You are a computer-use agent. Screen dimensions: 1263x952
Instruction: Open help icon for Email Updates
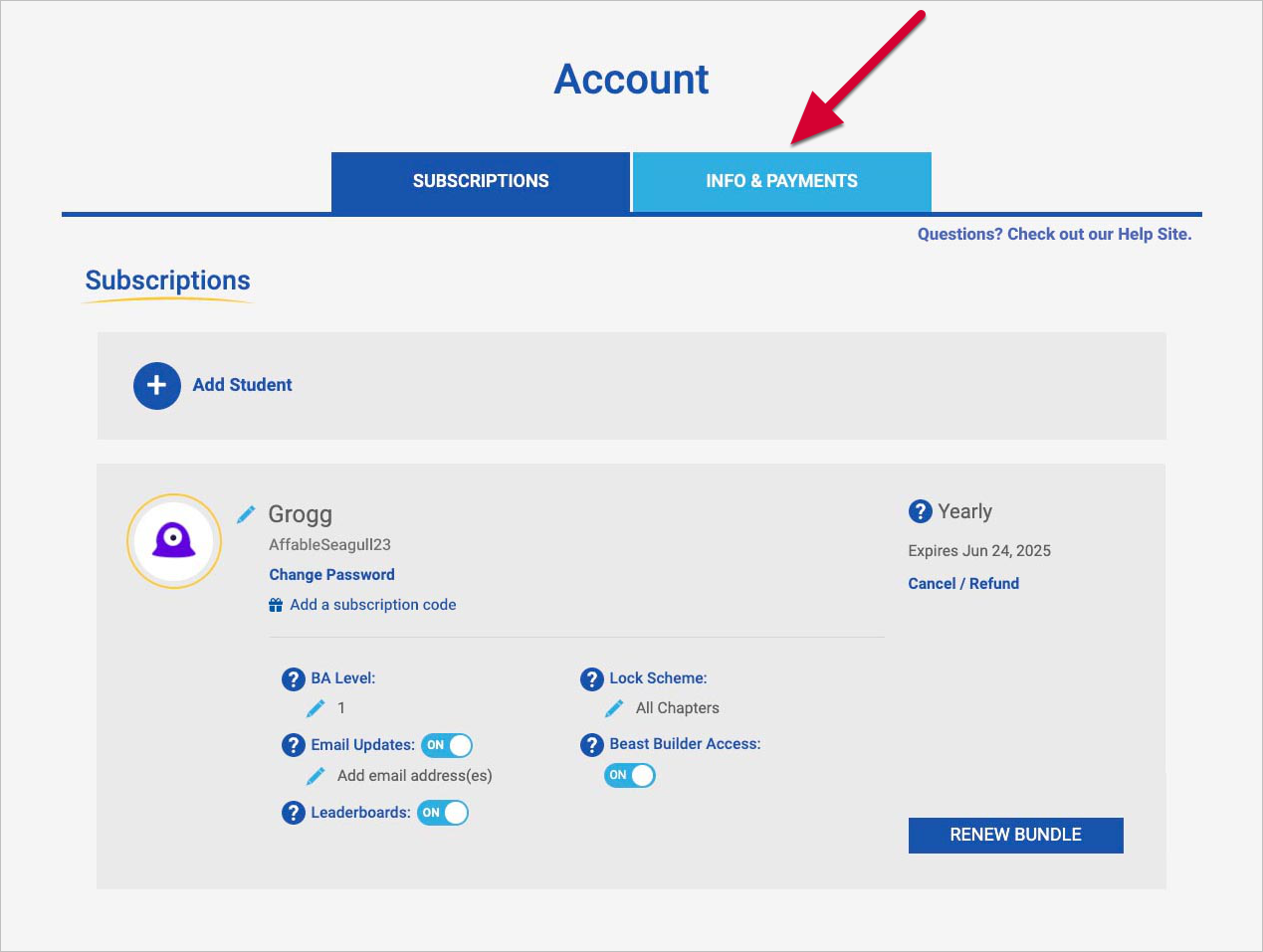[x=294, y=745]
